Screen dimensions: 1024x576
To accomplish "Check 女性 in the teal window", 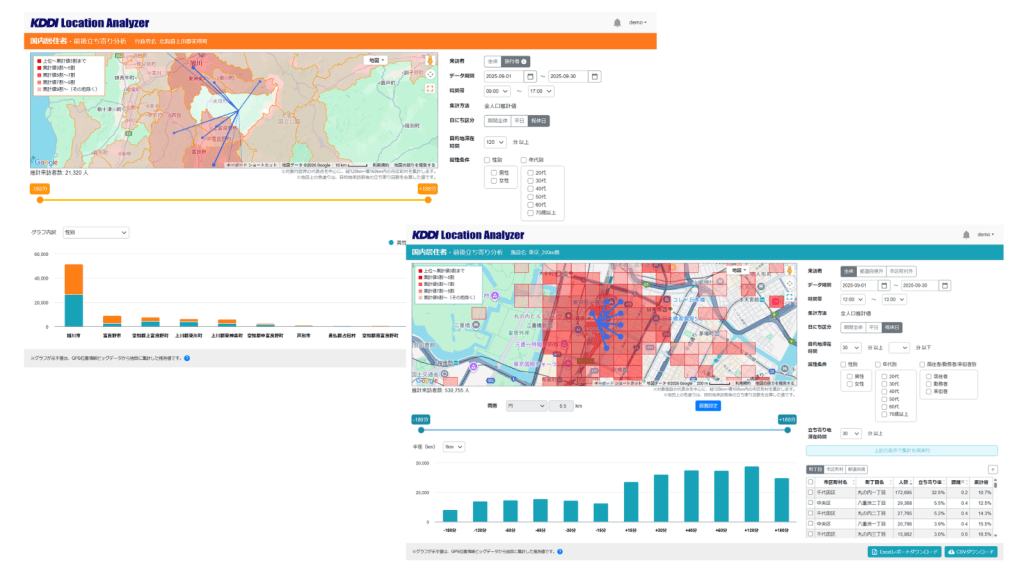I will coord(850,384).
